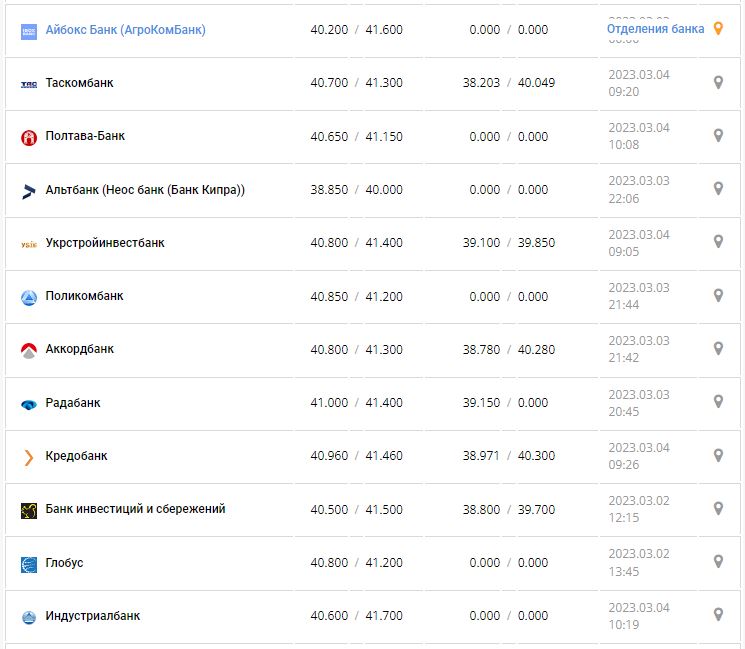
Task: Click the map pin in Поликомбанк row
Action: tap(718, 296)
